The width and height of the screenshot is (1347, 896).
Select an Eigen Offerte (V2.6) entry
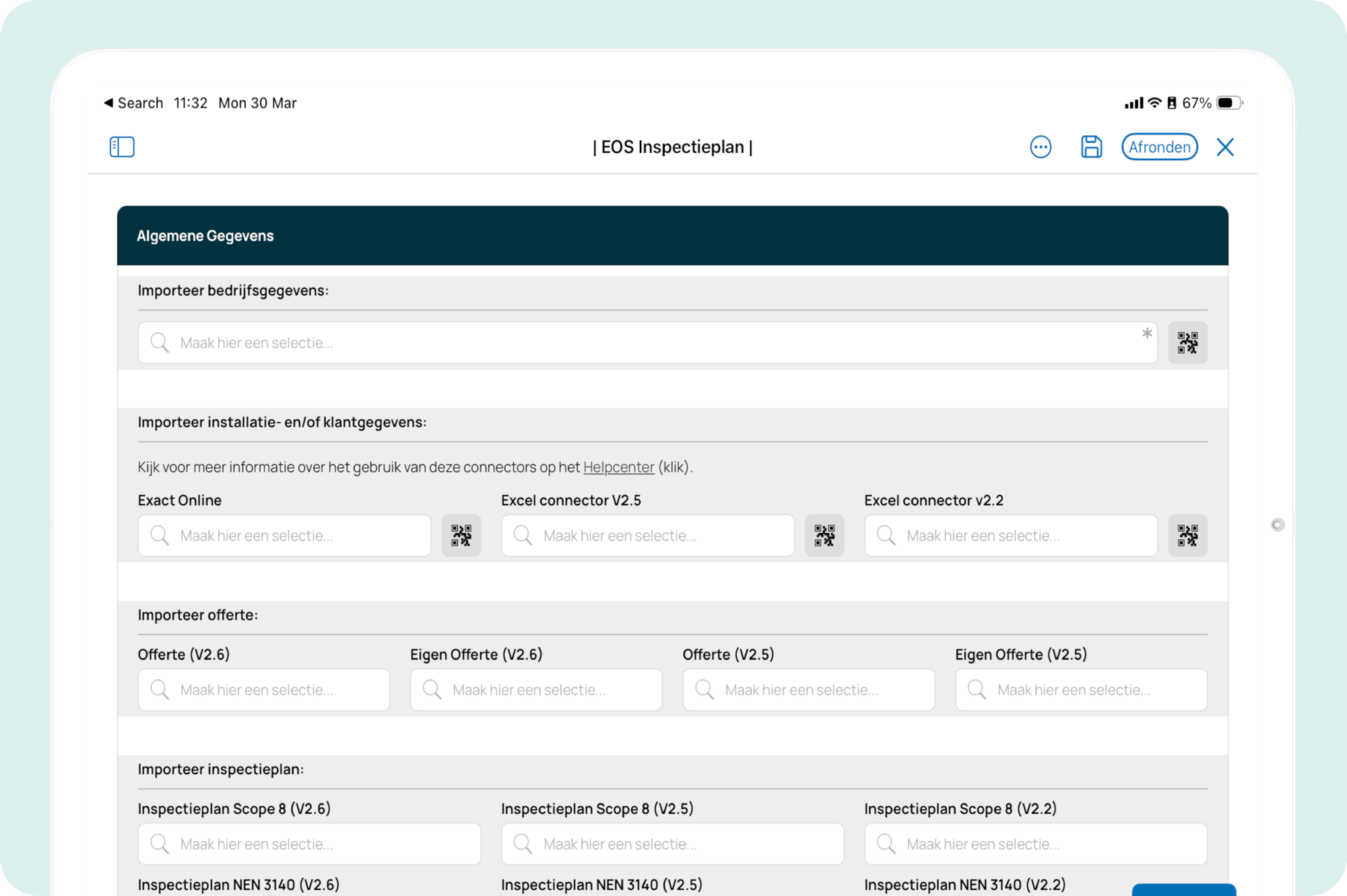coord(536,690)
